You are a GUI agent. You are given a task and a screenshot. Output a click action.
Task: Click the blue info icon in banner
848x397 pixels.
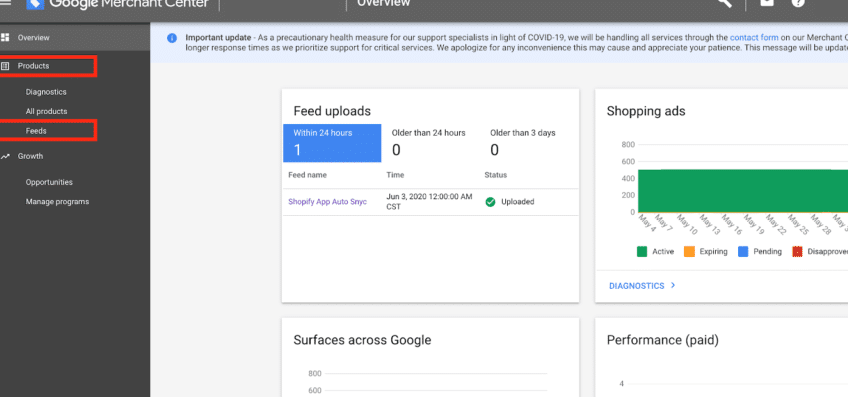click(x=172, y=38)
